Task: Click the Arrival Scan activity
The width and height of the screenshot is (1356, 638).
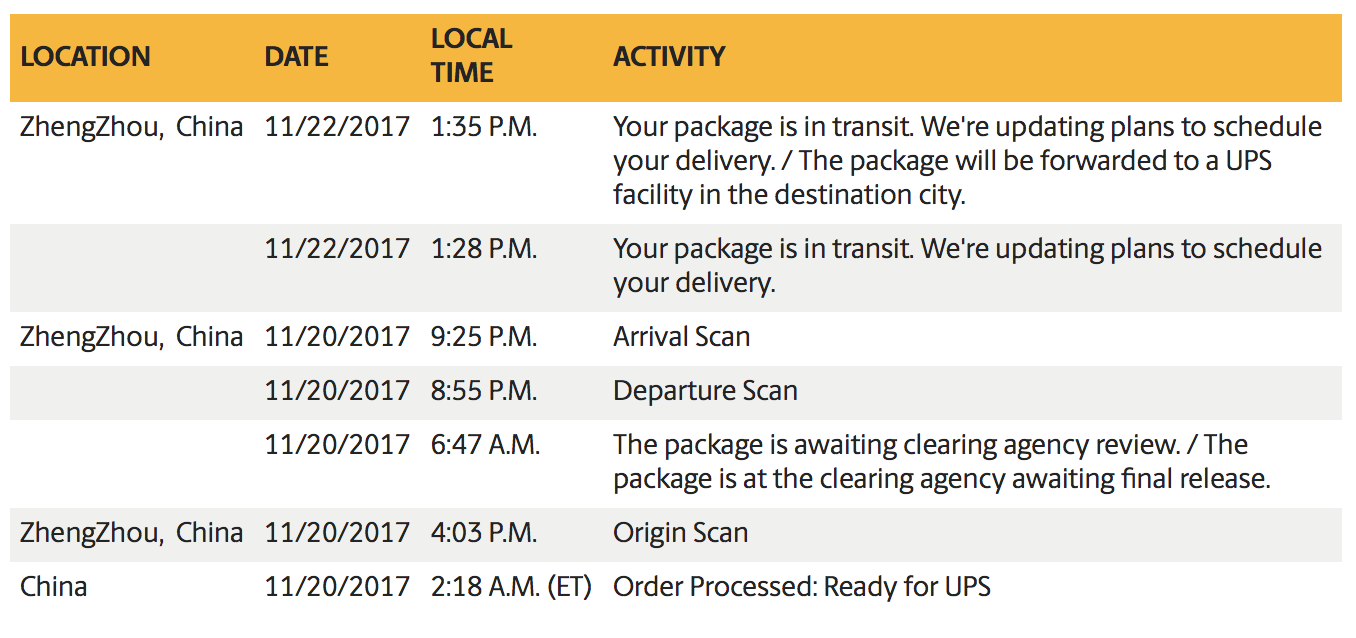Action: (682, 337)
